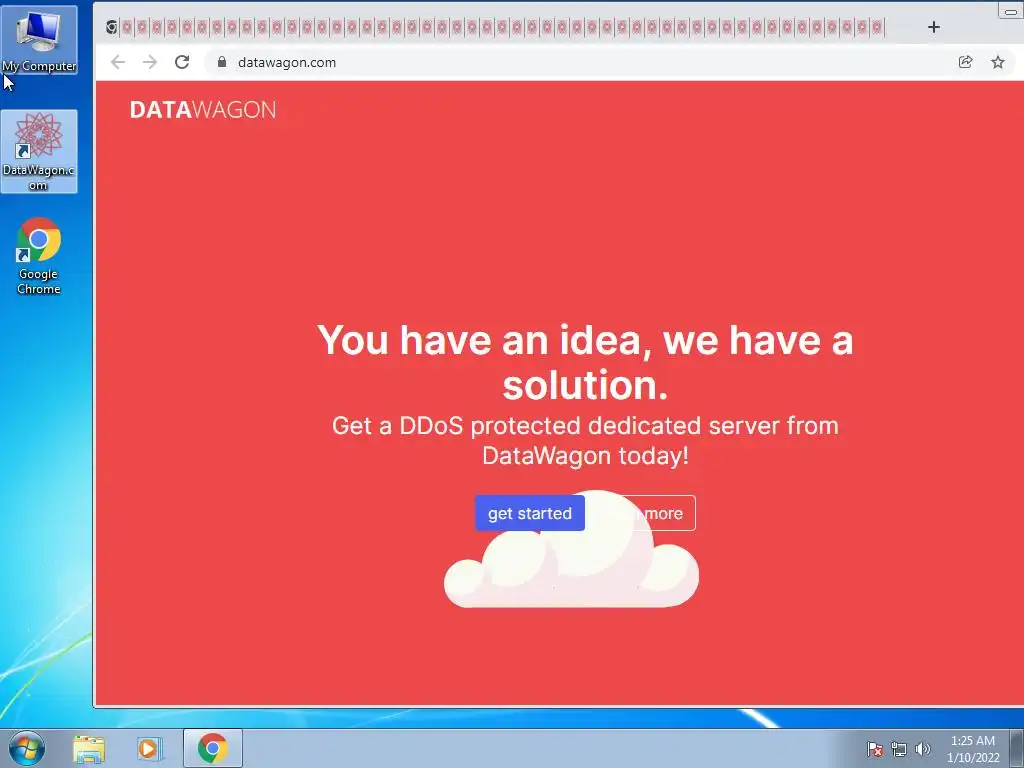Click the DATAWAGON logo
This screenshot has height=768, width=1024.
pos(202,110)
